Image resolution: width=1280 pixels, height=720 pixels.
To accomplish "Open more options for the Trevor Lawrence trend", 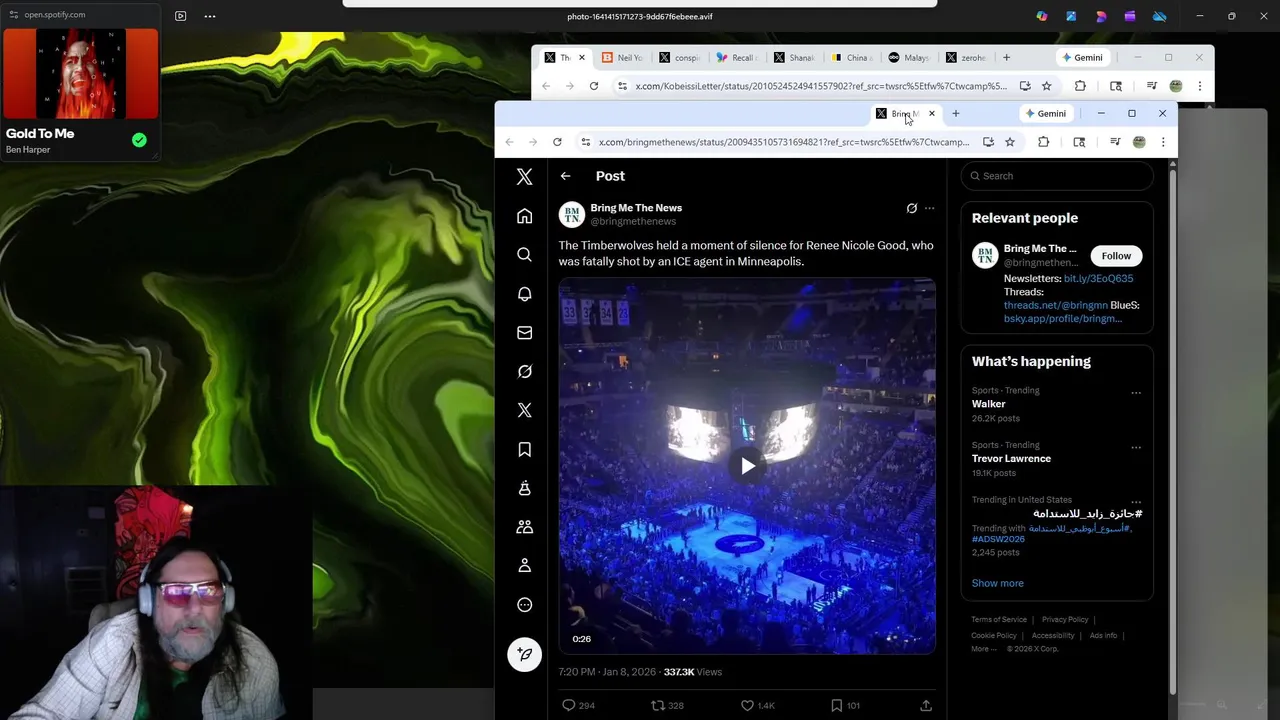I will (1136, 447).
